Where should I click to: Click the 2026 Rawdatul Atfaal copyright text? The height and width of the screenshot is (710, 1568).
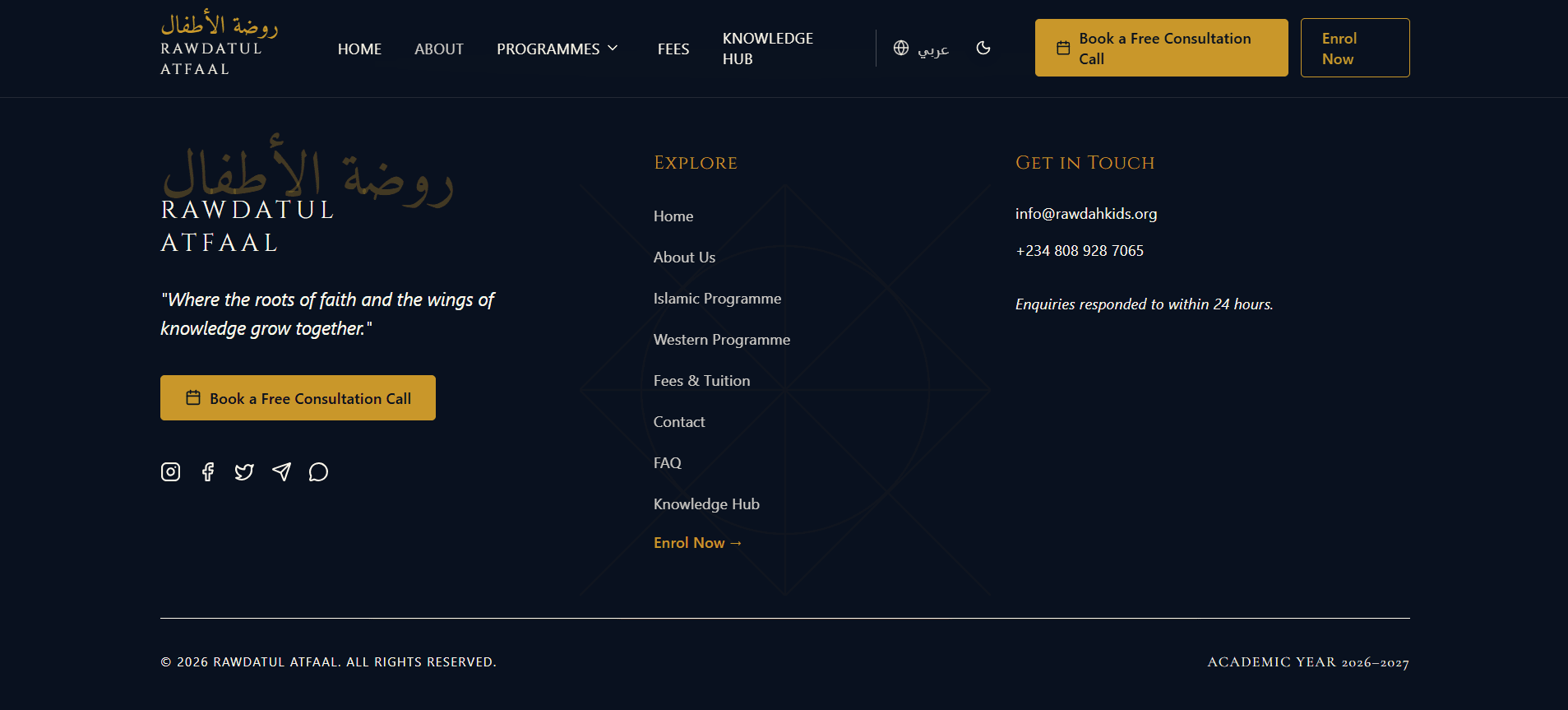328,662
